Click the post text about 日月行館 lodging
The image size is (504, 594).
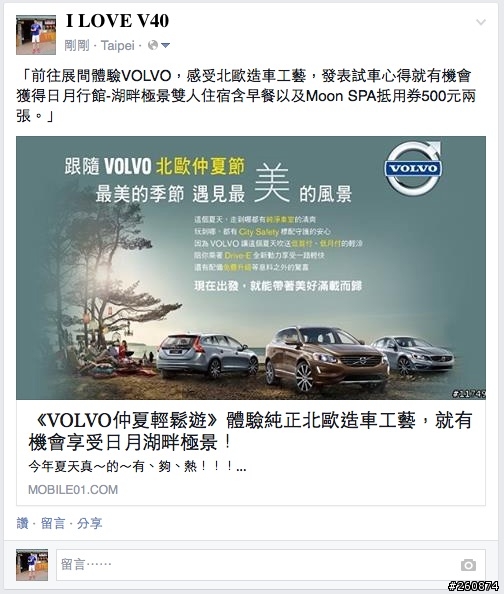[x=246, y=96]
